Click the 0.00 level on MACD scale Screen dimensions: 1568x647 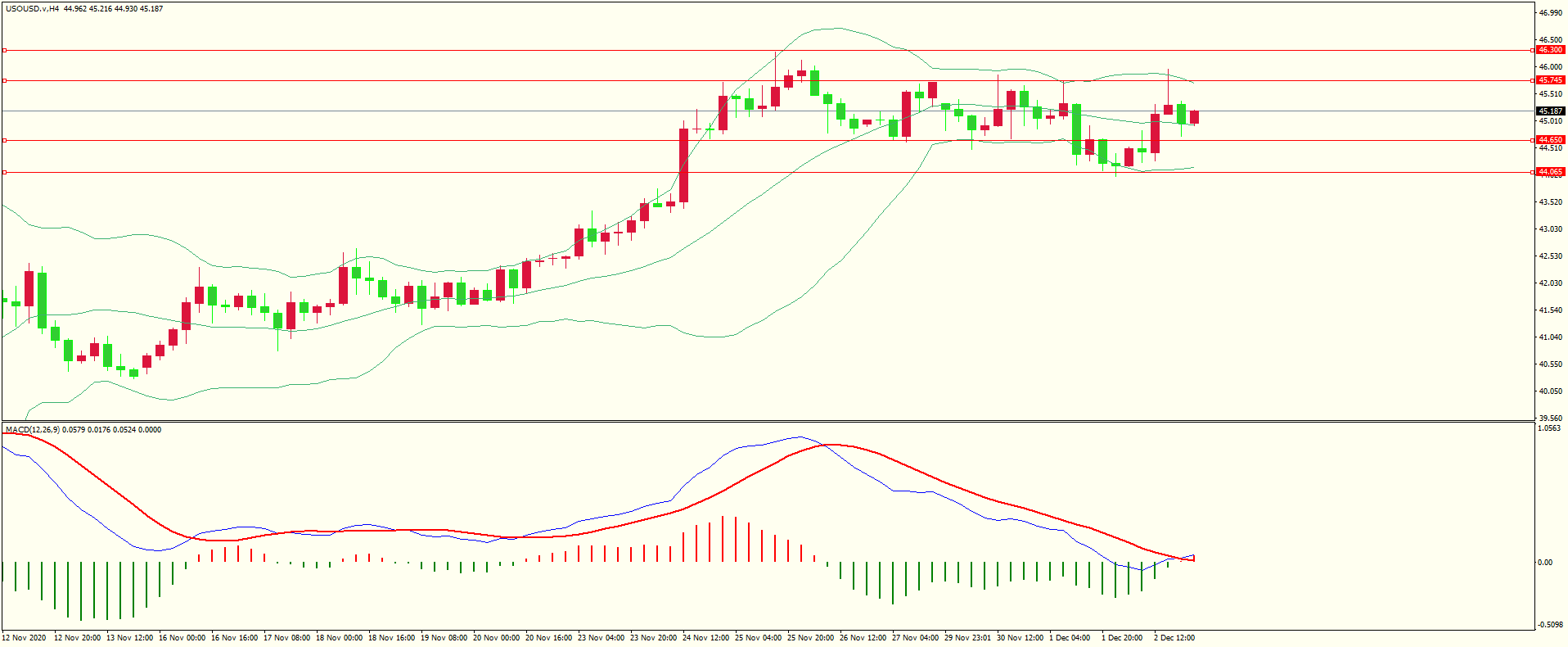(1544, 562)
